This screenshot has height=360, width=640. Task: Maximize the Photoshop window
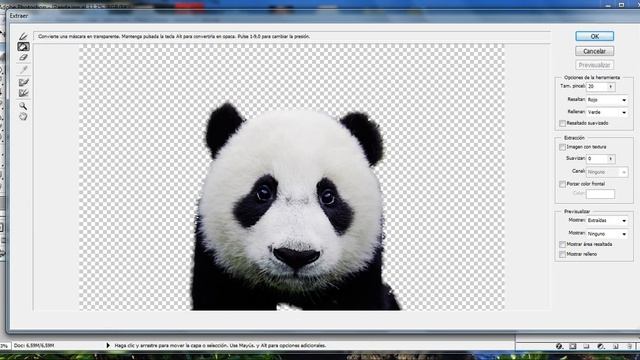point(621,5)
